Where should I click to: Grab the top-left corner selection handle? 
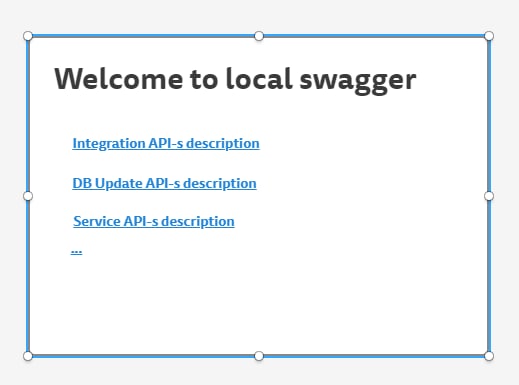click(28, 36)
